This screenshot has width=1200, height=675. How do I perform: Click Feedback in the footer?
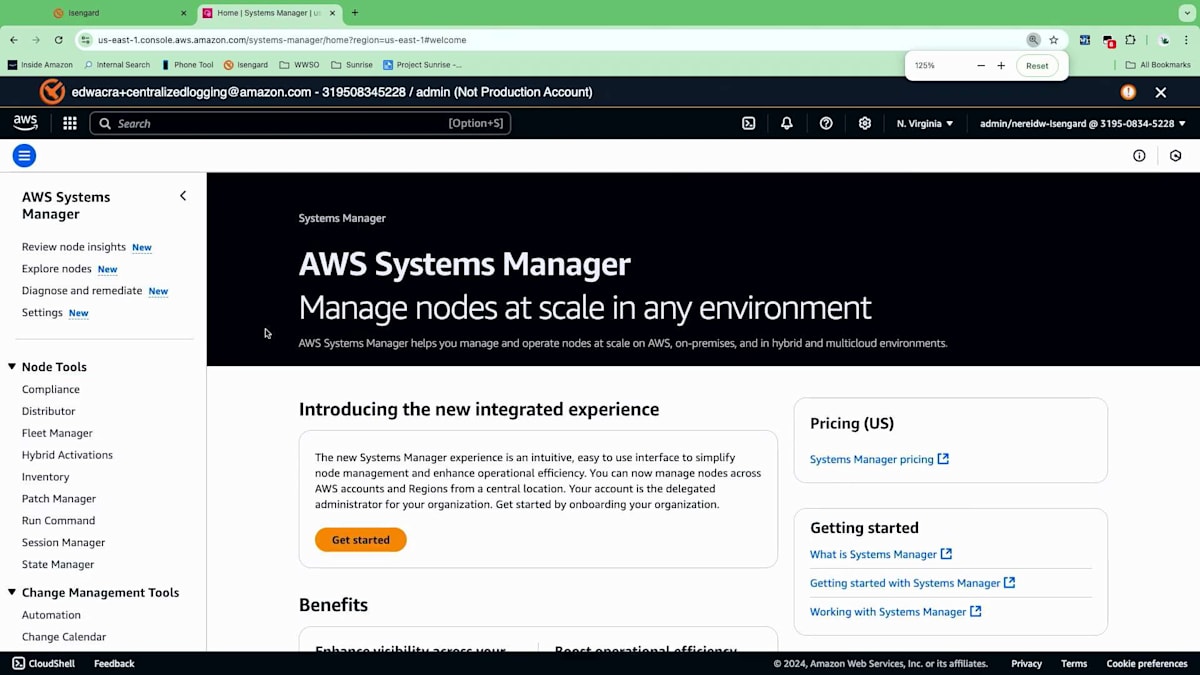[114, 664]
